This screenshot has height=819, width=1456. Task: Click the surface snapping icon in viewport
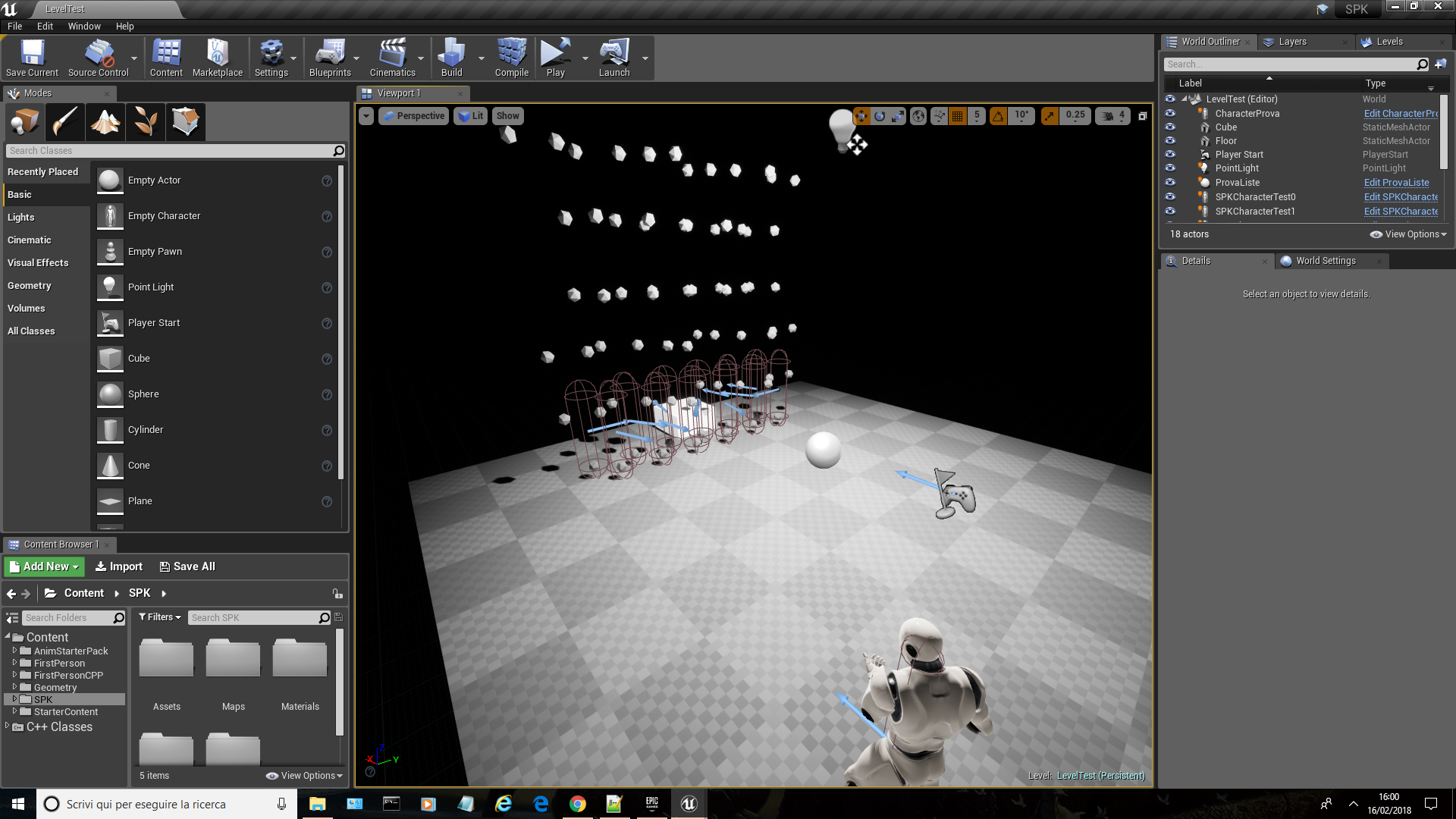click(x=940, y=116)
